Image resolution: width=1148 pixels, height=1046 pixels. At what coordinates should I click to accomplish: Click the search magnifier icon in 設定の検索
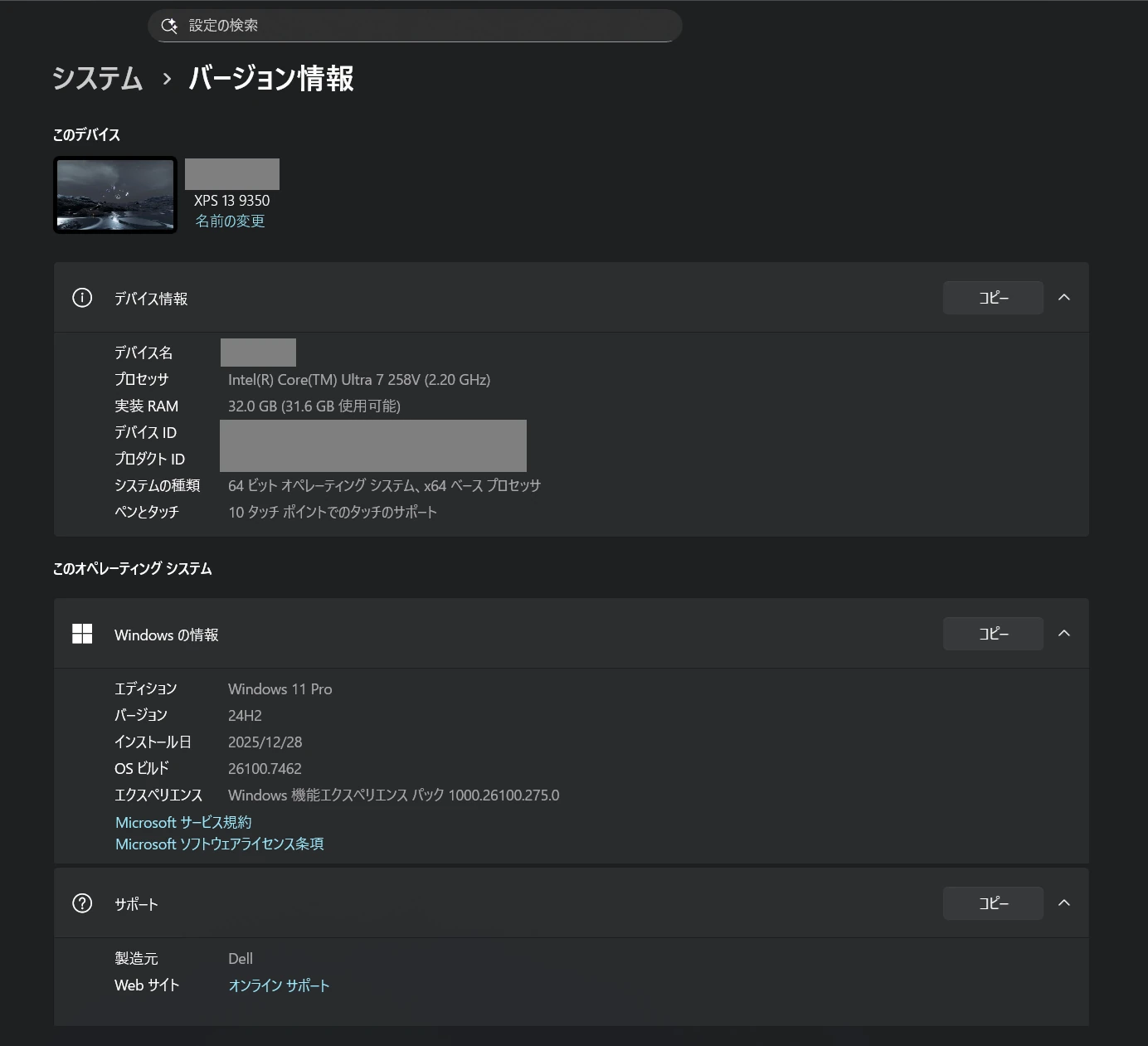pos(169,26)
